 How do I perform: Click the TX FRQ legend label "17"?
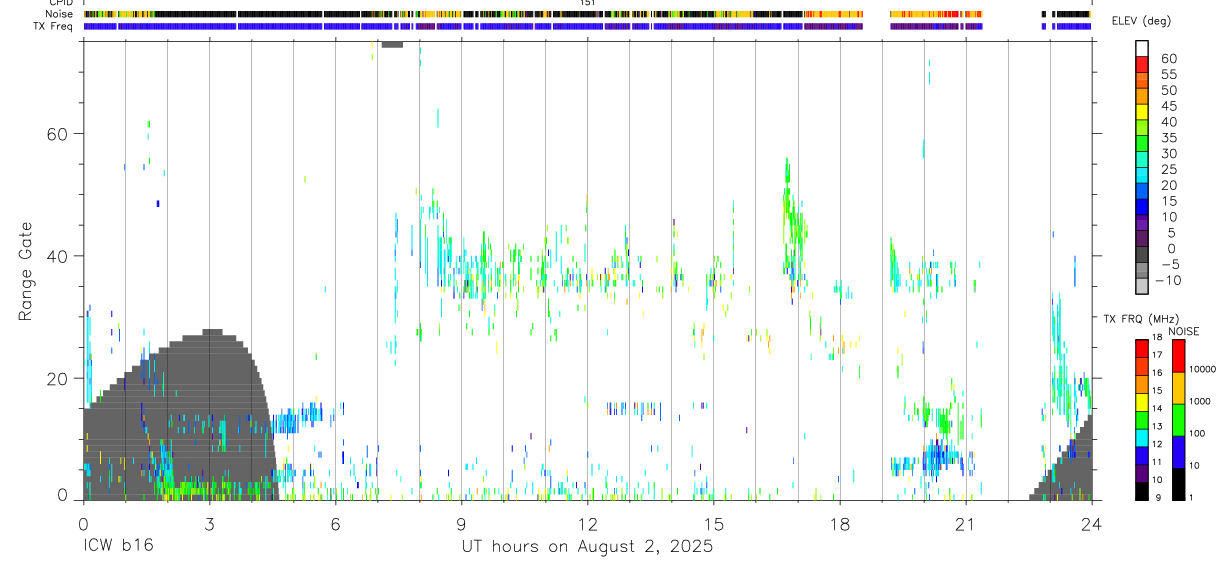coord(1158,355)
